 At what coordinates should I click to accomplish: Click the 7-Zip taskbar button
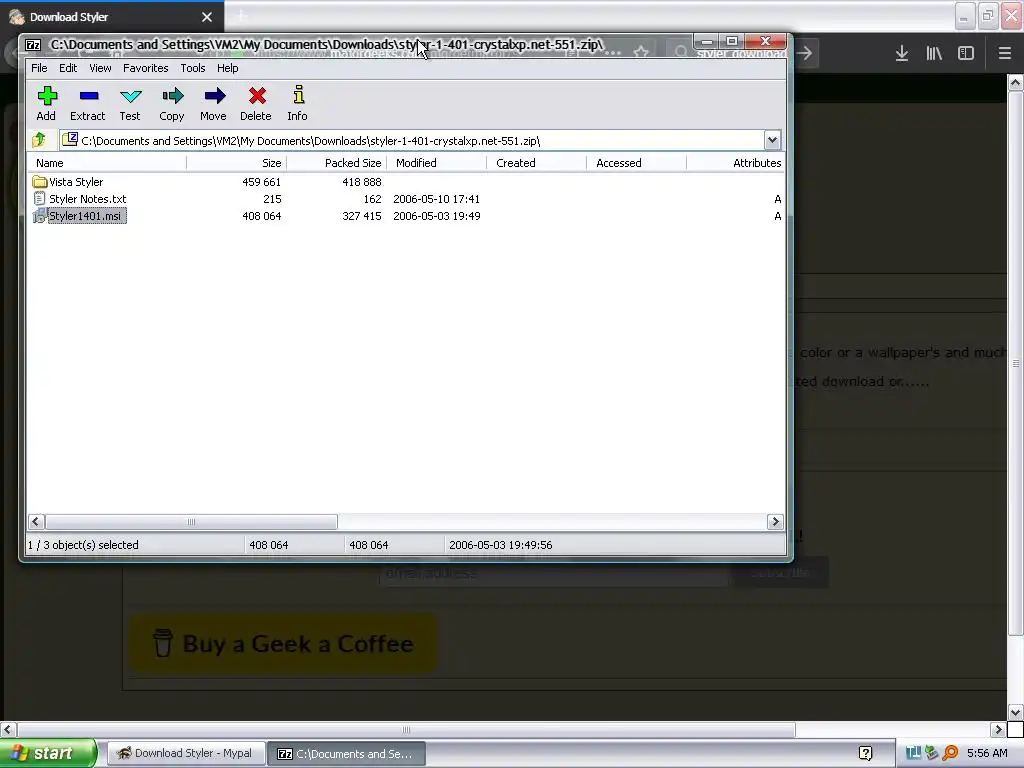click(x=347, y=754)
